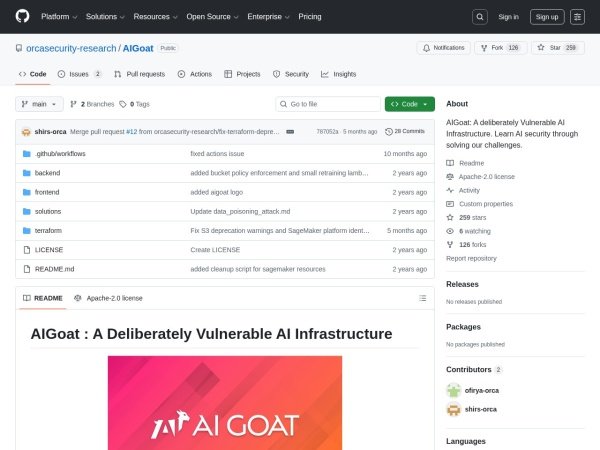Switch to the Insights tab
The image size is (600, 450).
pos(339,74)
